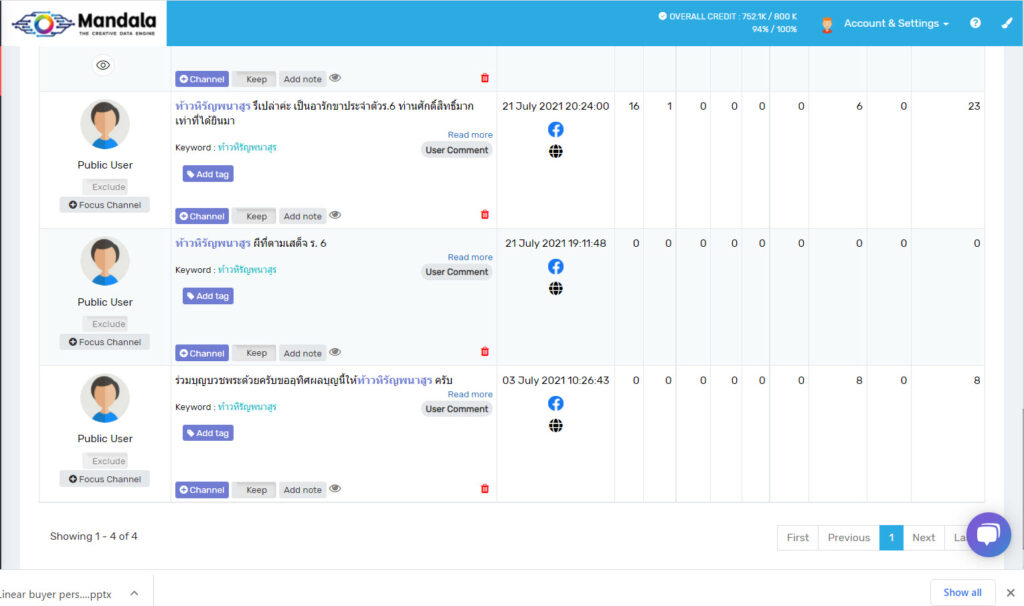Screen dimensions: 1024x606
Task: Click the globe icon on the 19:11:48 post
Action: click(555, 289)
